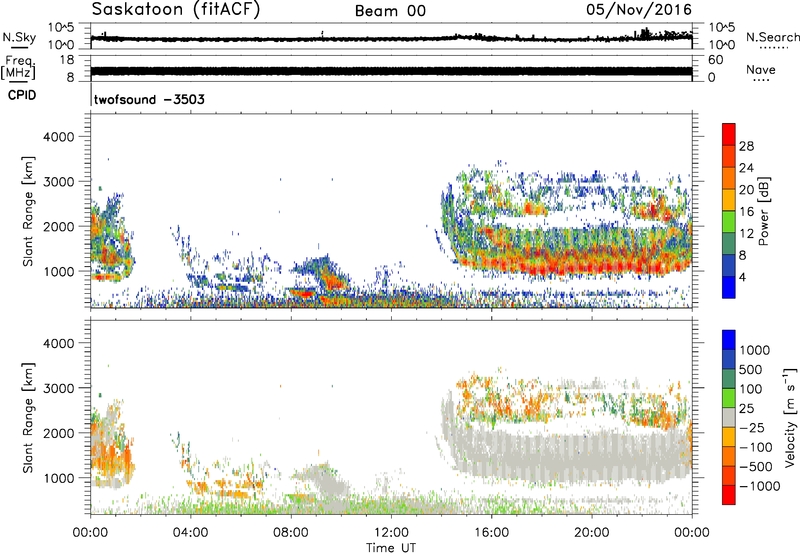The width and height of the screenshot is (800, 554).
Task: Click the Velocity [m s-1] colorbar title
Action: click(790, 417)
